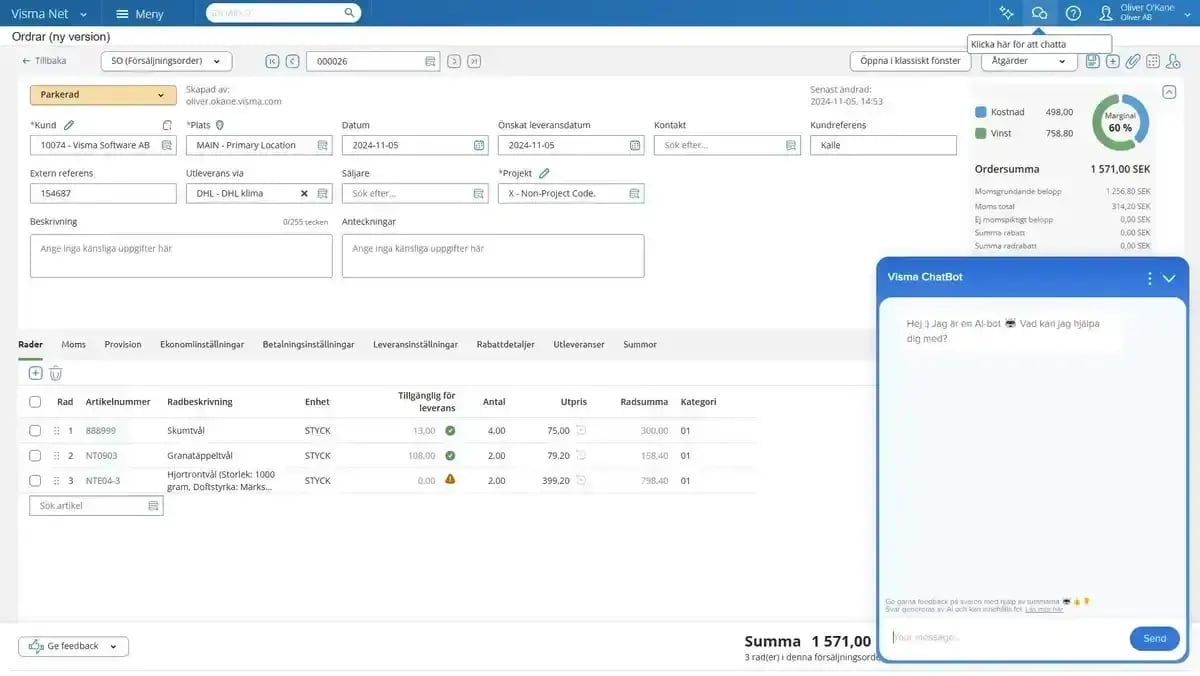Viewport: 1200px width, 676px height.
Task: Click the warning triangle for NTE04-3
Action: pos(450,479)
